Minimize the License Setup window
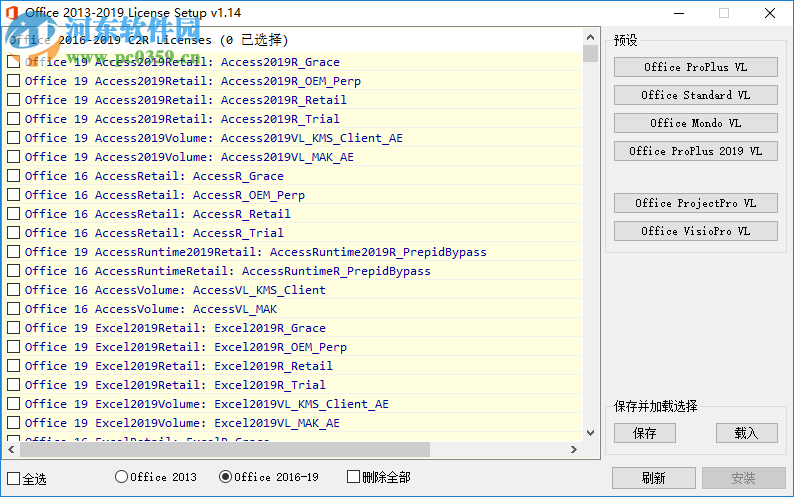This screenshot has width=794, height=497. (679, 13)
